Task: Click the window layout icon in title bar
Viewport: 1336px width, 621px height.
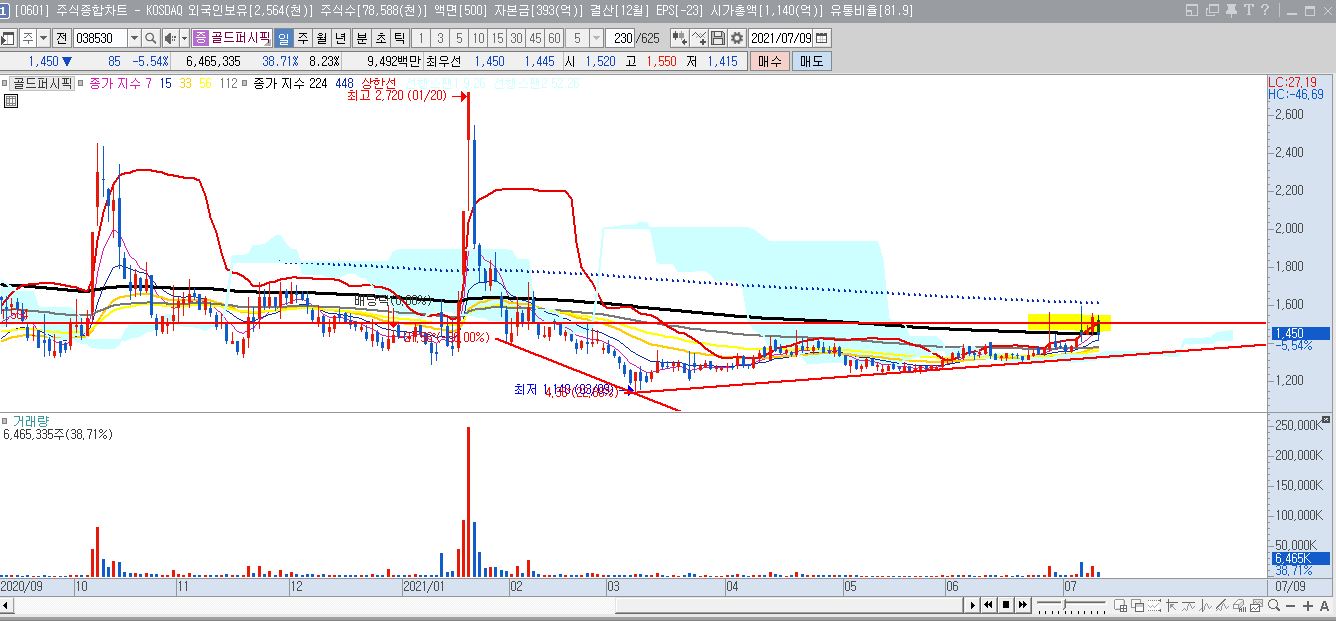Action: point(1191,10)
